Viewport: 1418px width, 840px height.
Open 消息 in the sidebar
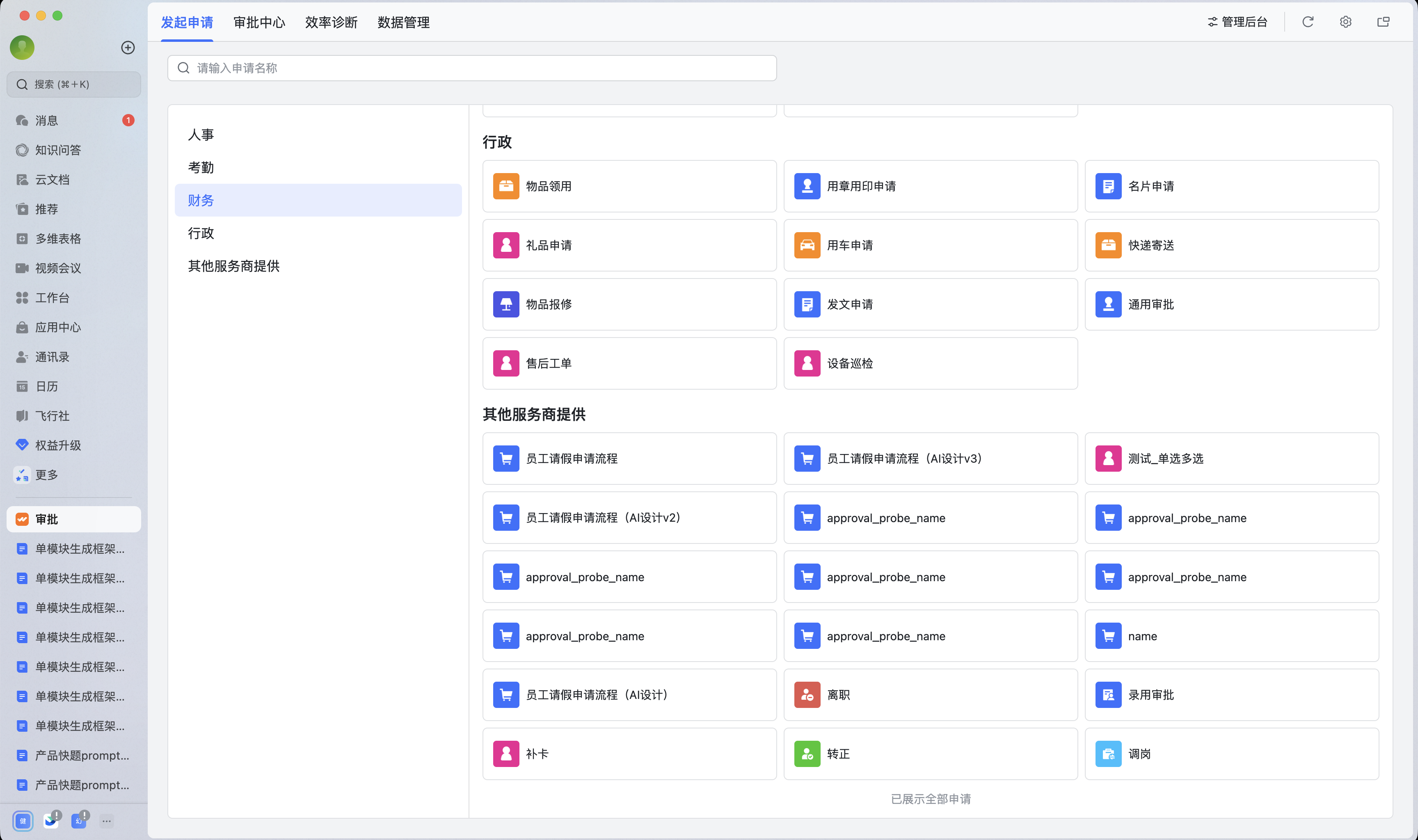pos(73,121)
